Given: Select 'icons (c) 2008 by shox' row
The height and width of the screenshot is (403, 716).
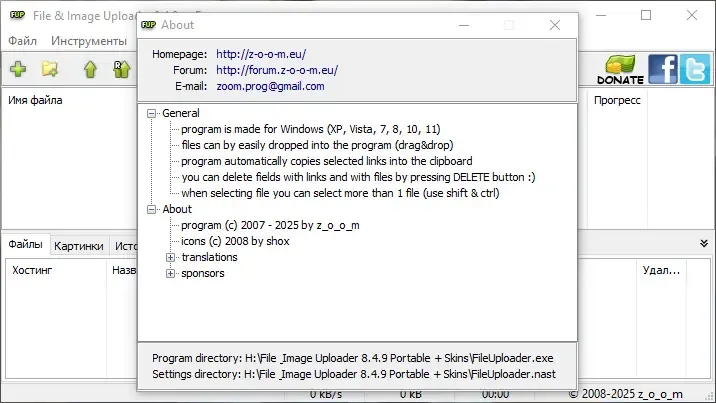Looking at the screenshot, I should [235, 241].
